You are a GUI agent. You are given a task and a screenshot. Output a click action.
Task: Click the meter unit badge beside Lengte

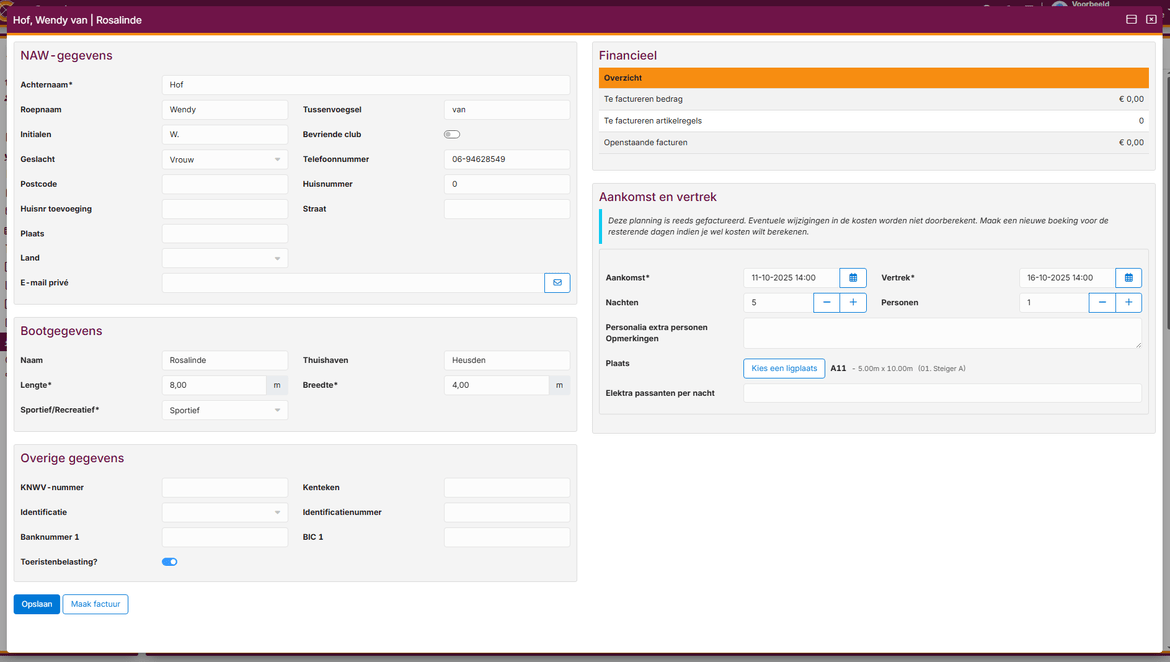point(276,384)
